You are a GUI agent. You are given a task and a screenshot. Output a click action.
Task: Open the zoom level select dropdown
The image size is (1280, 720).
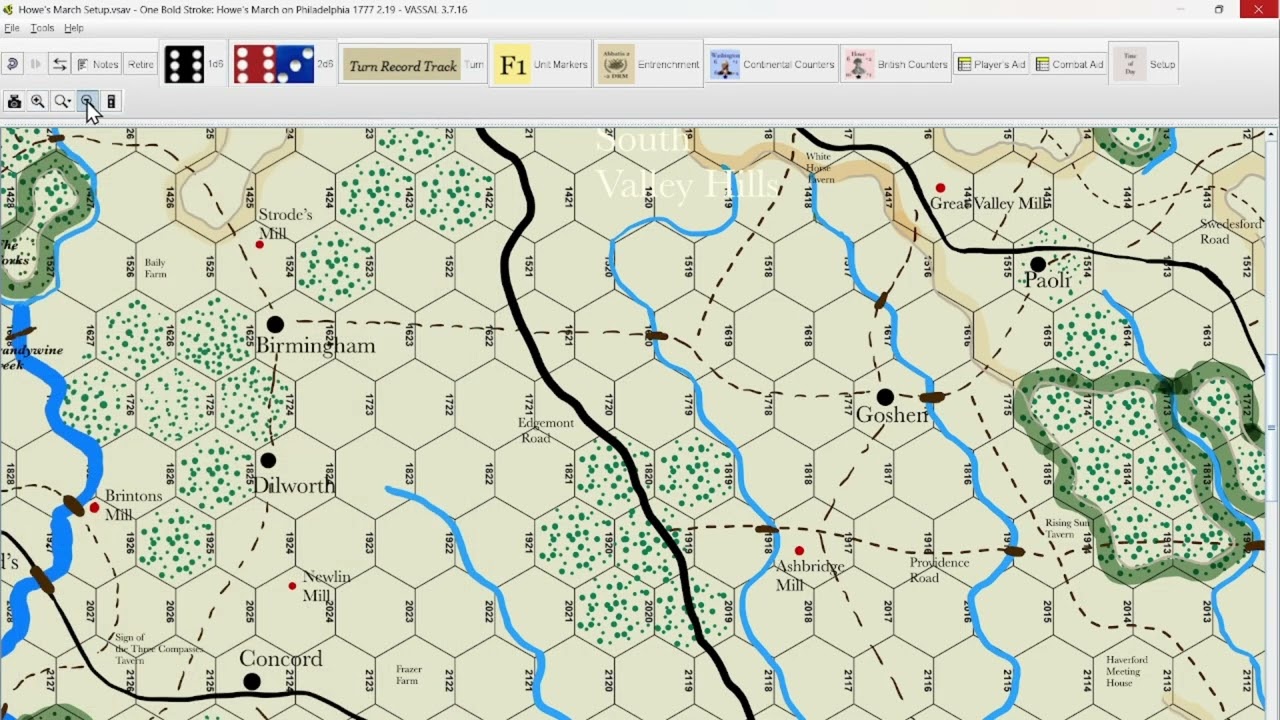click(62, 101)
